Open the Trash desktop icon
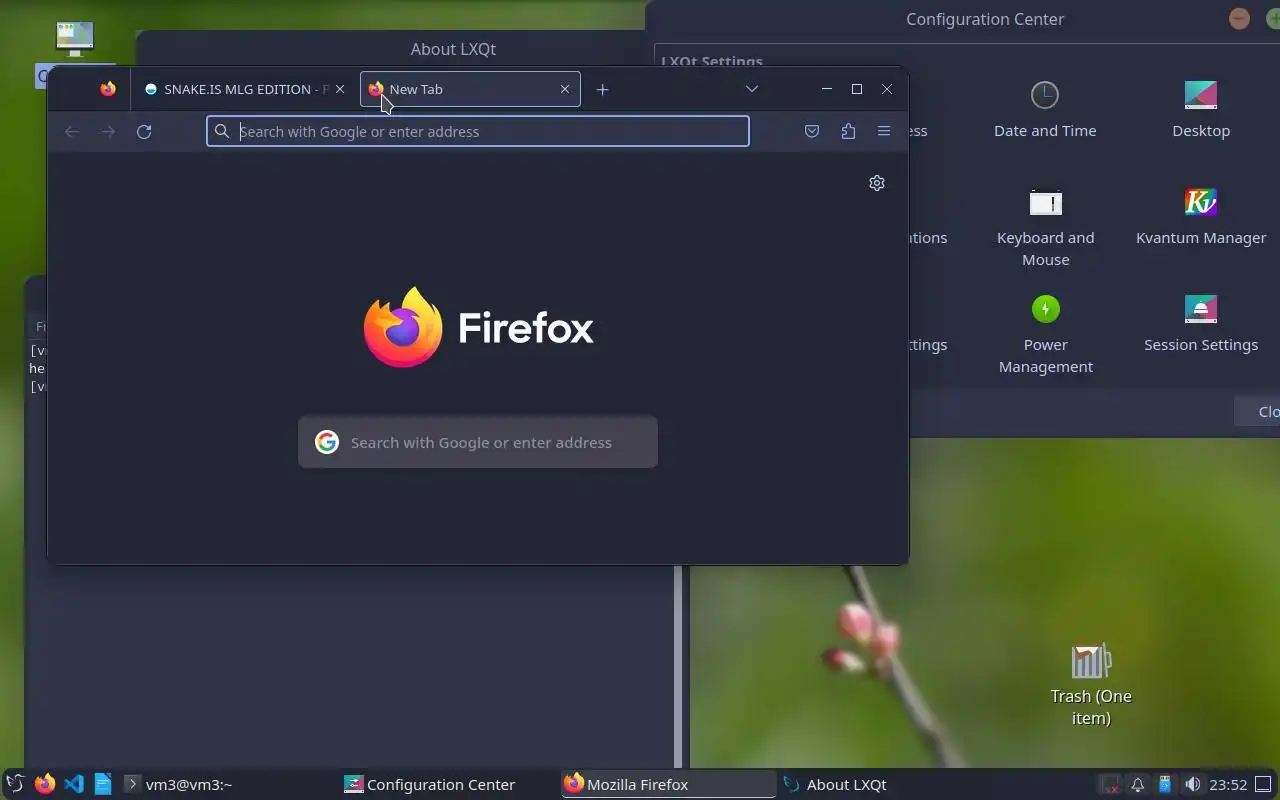This screenshot has height=800, width=1280. pyautogui.click(x=1091, y=685)
